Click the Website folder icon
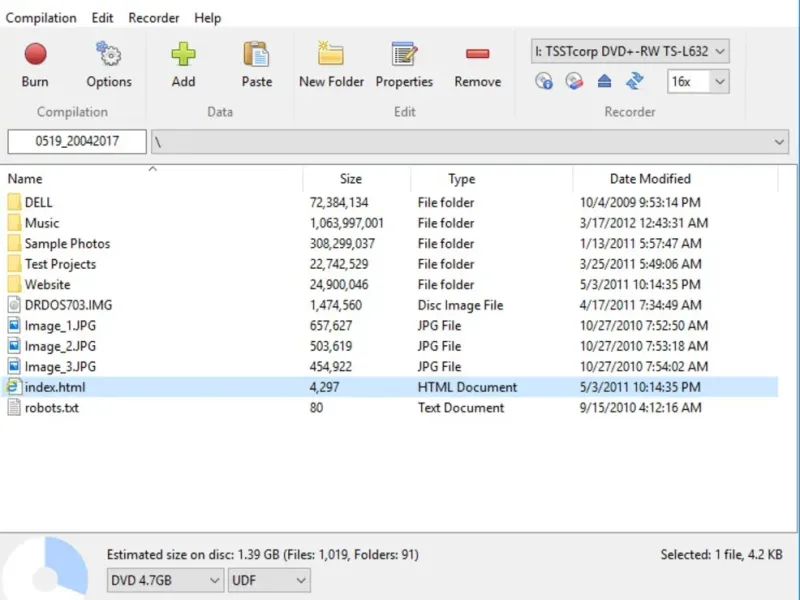Viewport: 800px width, 600px height. 14,284
